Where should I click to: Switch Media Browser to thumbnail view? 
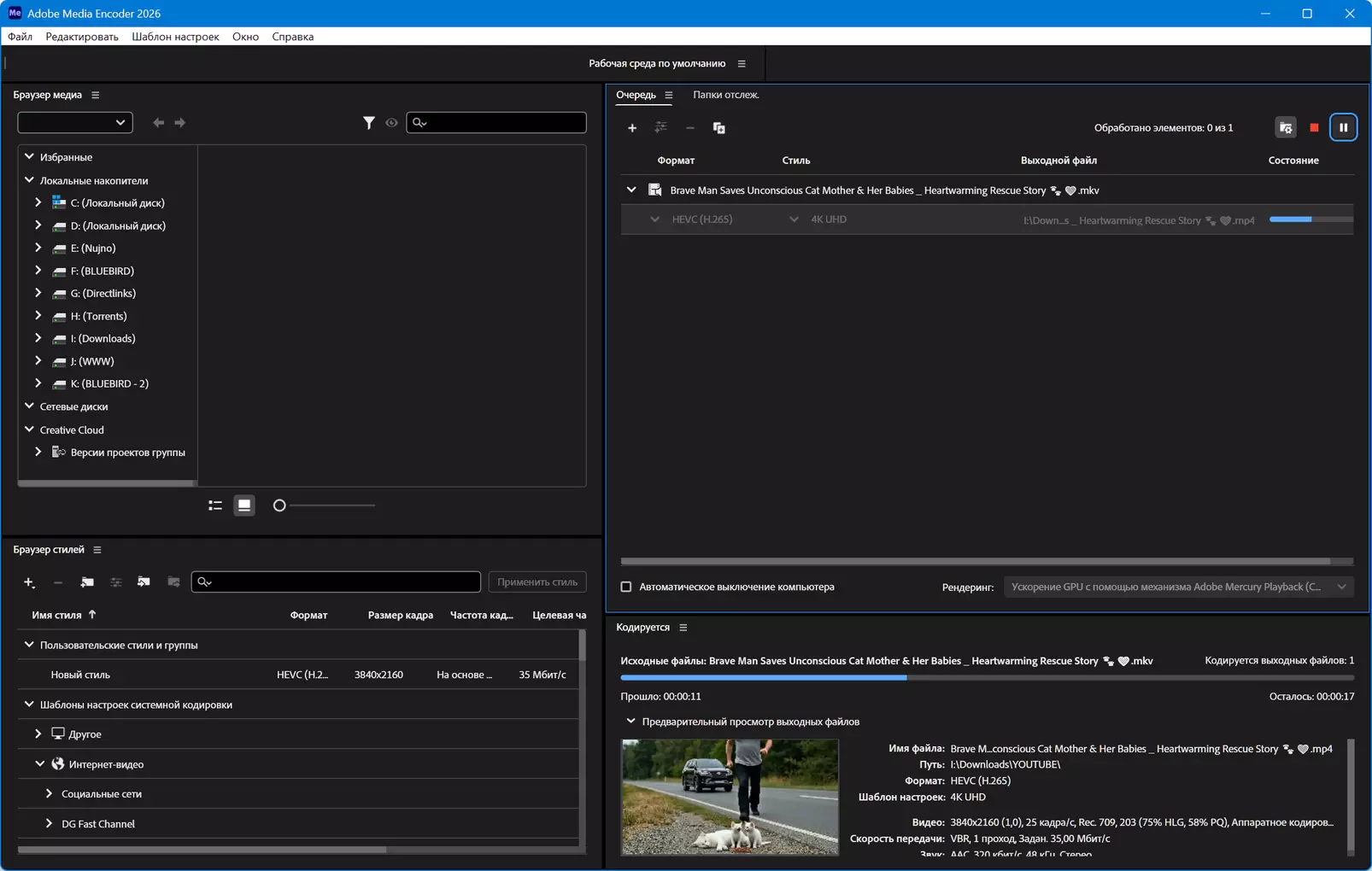click(244, 506)
